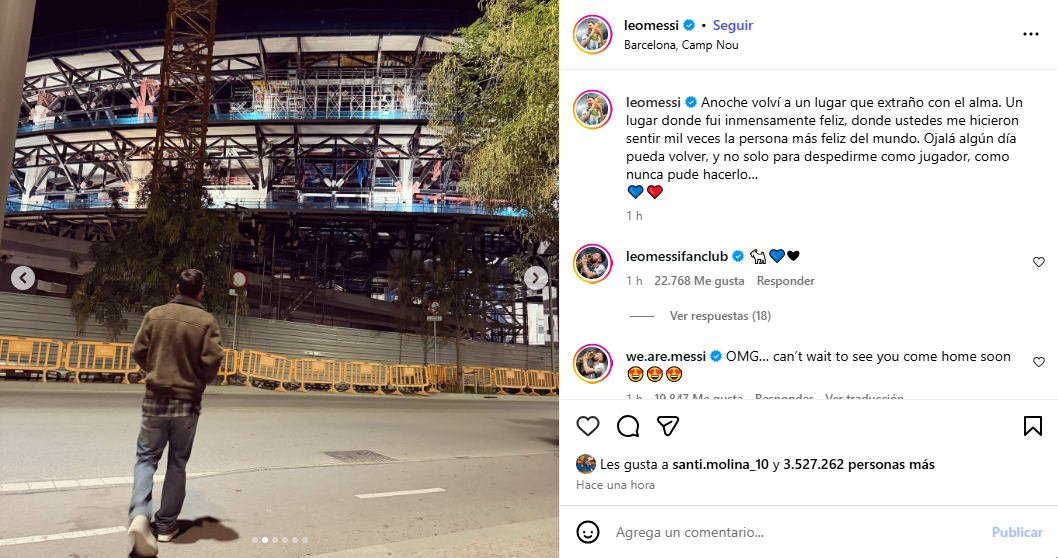Screen dimensions: 1058x558
Task: Click the Seguir follow button
Action: [x=733, y=26]
